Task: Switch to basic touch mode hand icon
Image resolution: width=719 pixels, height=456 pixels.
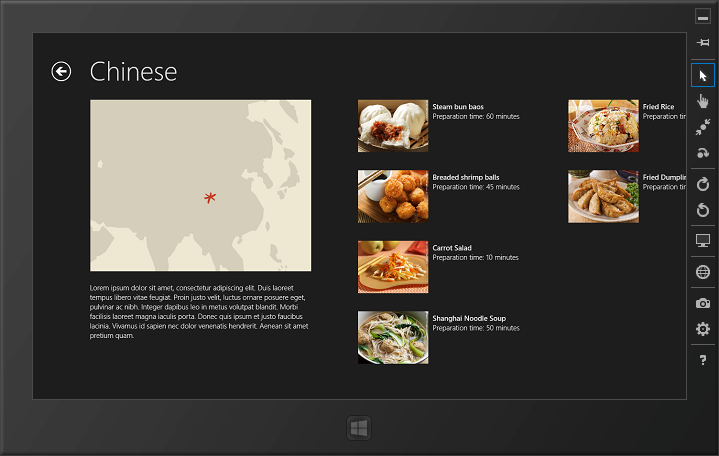Action: point(702,101)
